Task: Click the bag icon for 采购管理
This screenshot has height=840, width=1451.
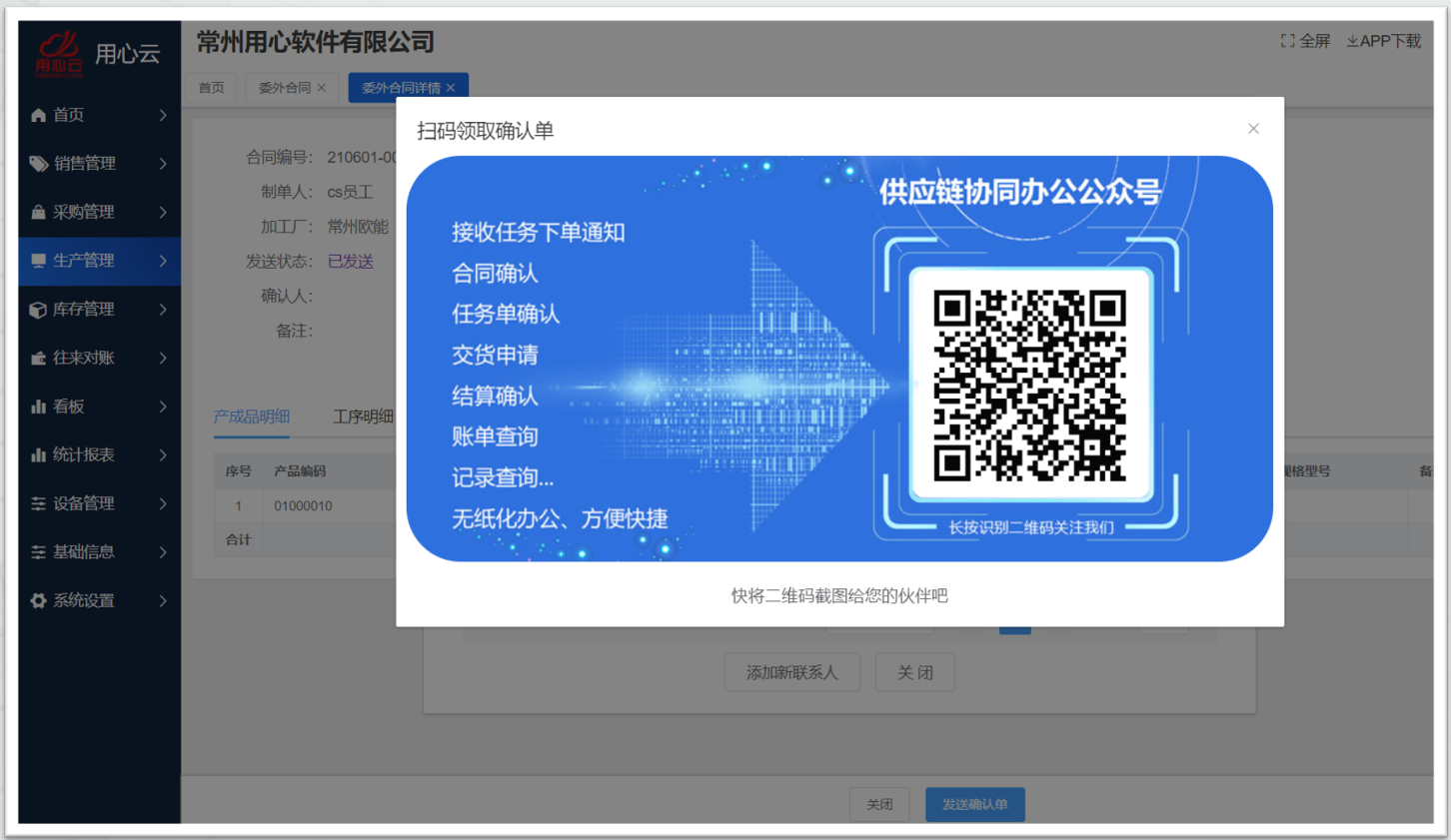Action: (x=38, y=212)
